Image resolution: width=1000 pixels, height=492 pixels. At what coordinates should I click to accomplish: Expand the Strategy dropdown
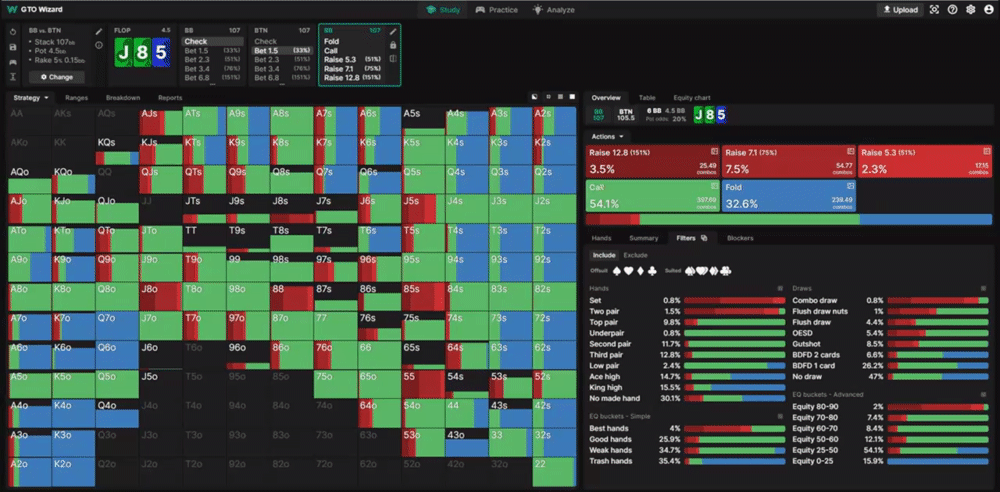pyautogui.click(x=31, y=98)
